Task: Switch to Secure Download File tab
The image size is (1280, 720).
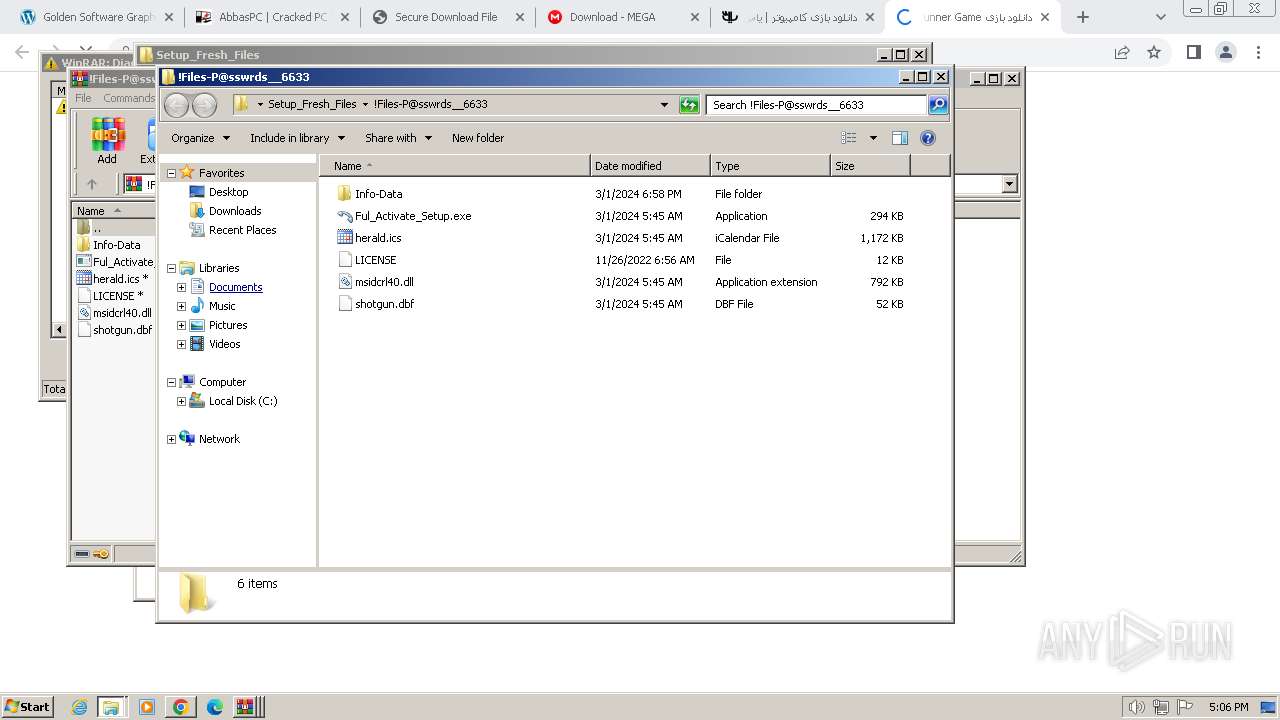Action: (x=447, y=17)
